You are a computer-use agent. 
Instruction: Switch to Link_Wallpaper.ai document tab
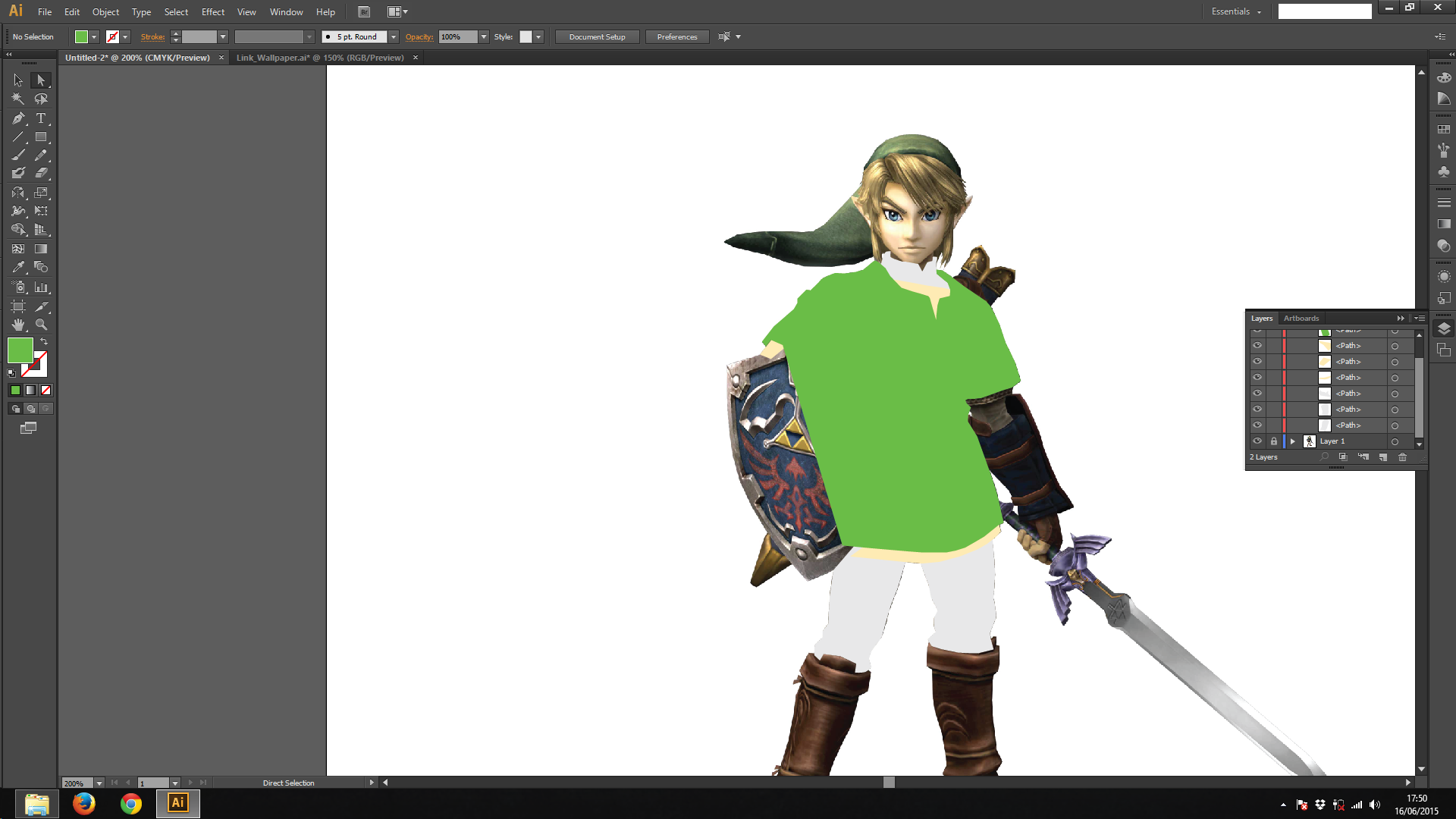coord(320,58)
